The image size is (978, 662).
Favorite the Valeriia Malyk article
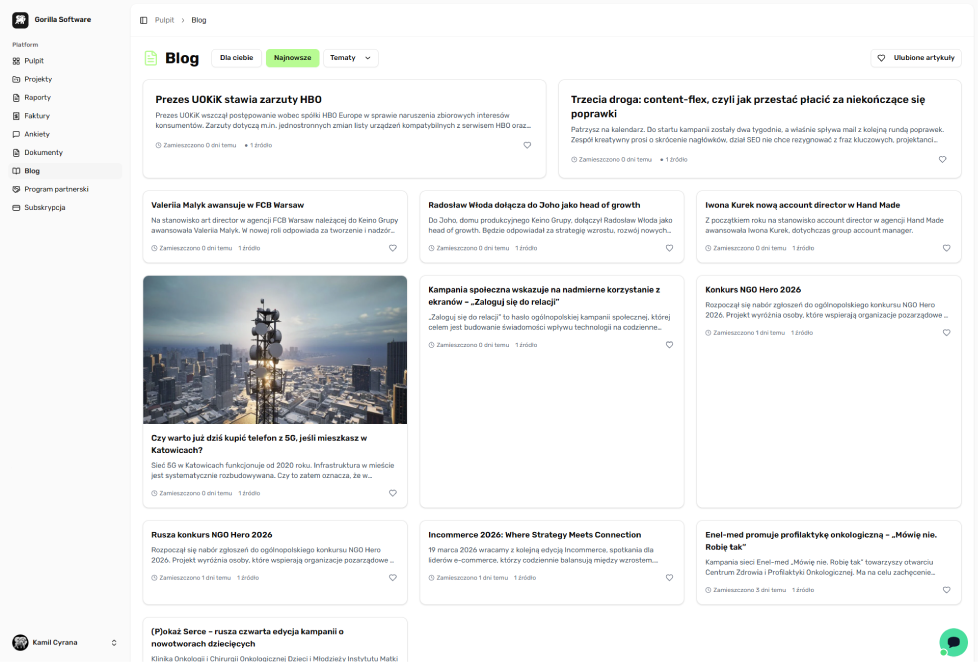pos(392,248)
